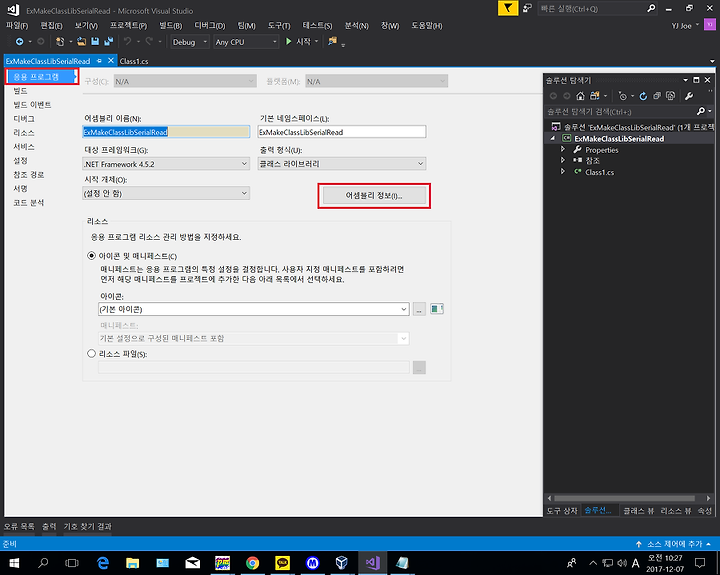Viewport: 720px width, 575px height.
Task: Start debugging with green 시작 button
Action: 298,42
